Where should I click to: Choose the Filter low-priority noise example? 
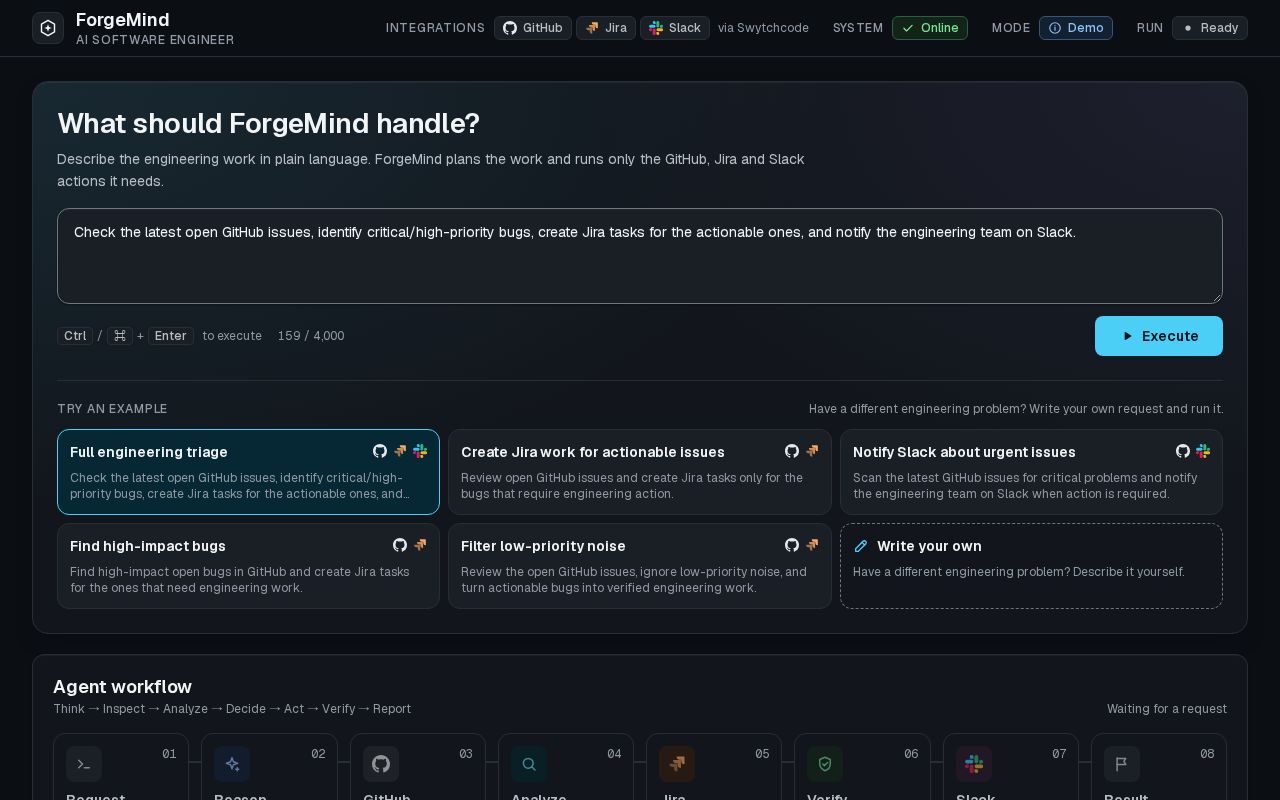coord(640,566)
